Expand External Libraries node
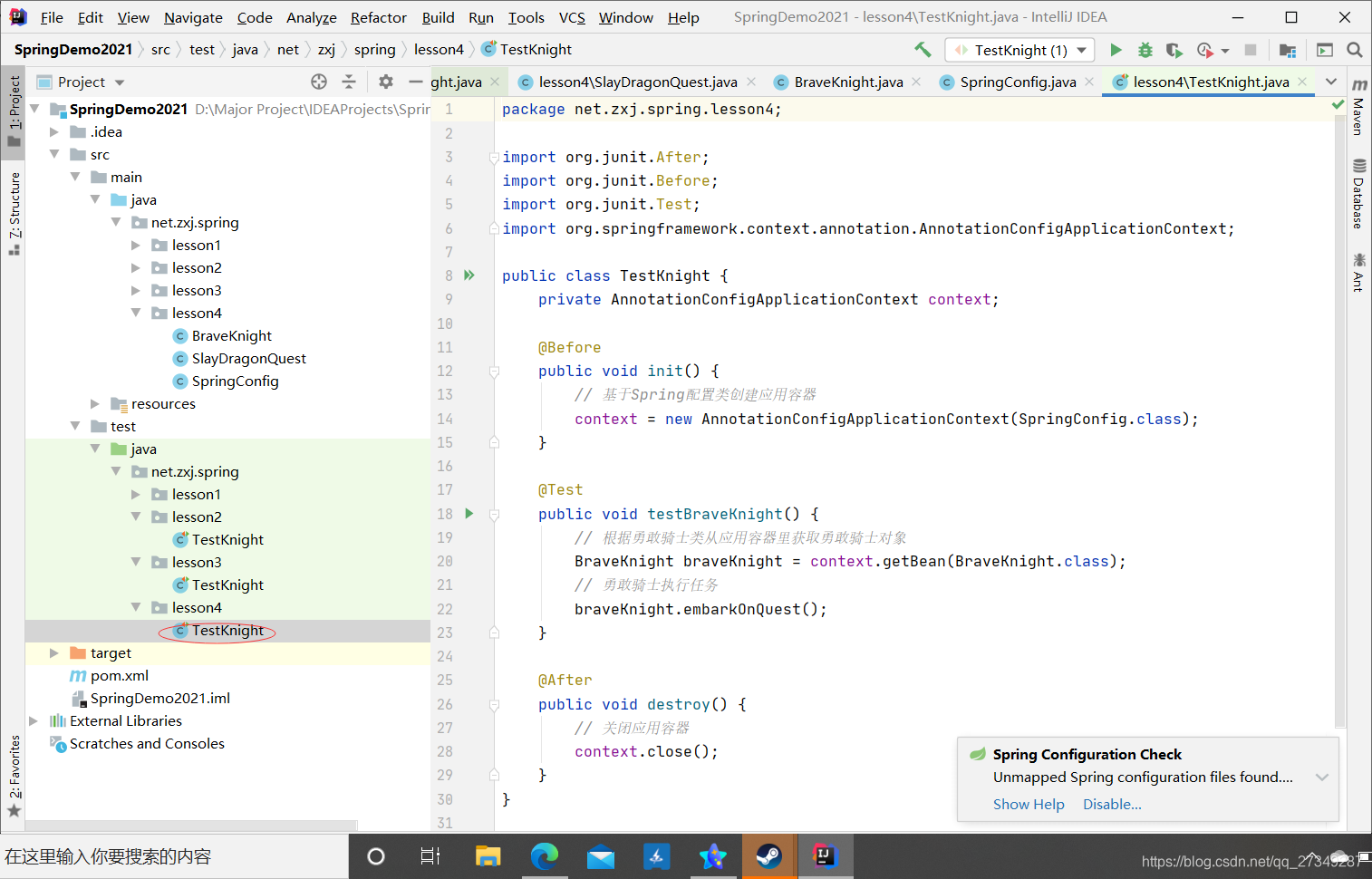This screenshot has width=1372, height=879. click(x=34, y=720)
